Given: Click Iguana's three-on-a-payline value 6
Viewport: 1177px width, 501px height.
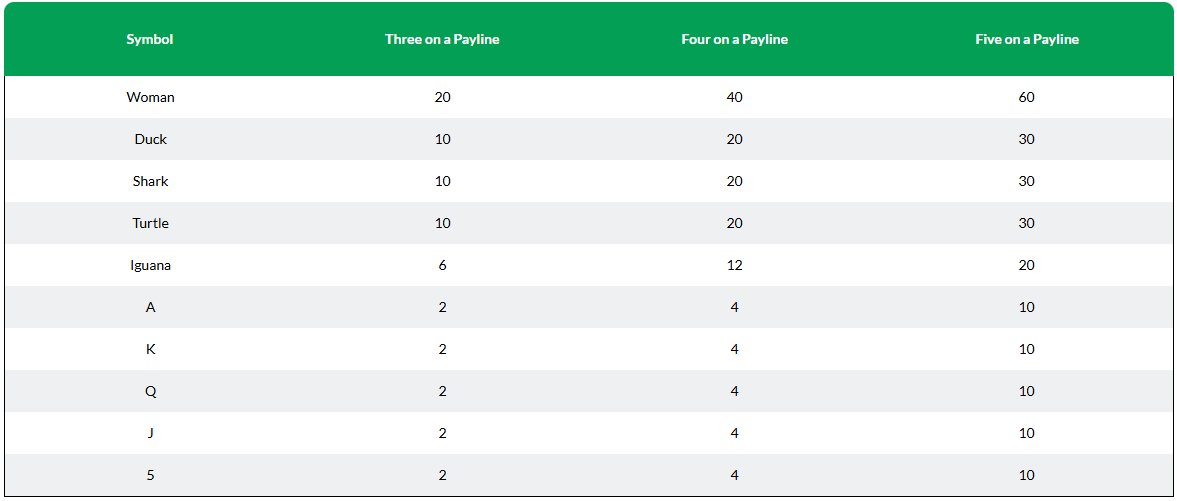Looking at the screenshot, I should click(442, 265).
